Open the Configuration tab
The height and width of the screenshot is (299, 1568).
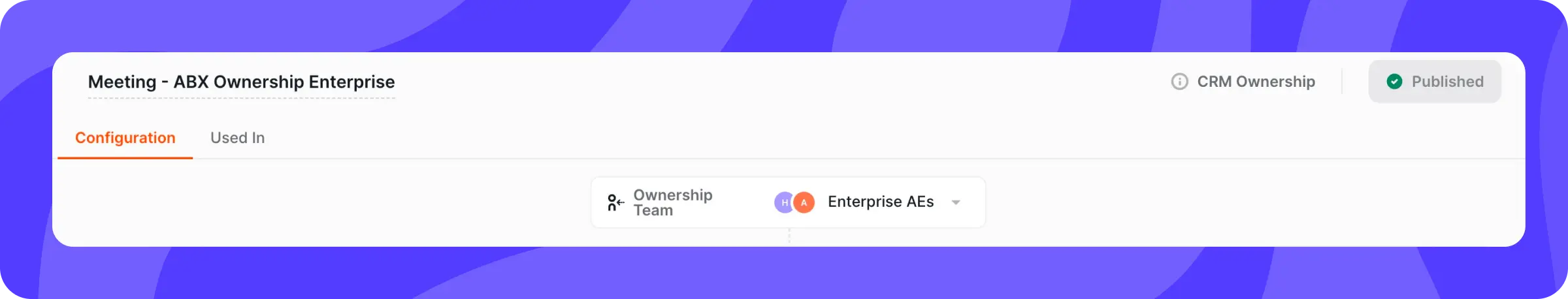pyautogui.click(x=125, y=138)
